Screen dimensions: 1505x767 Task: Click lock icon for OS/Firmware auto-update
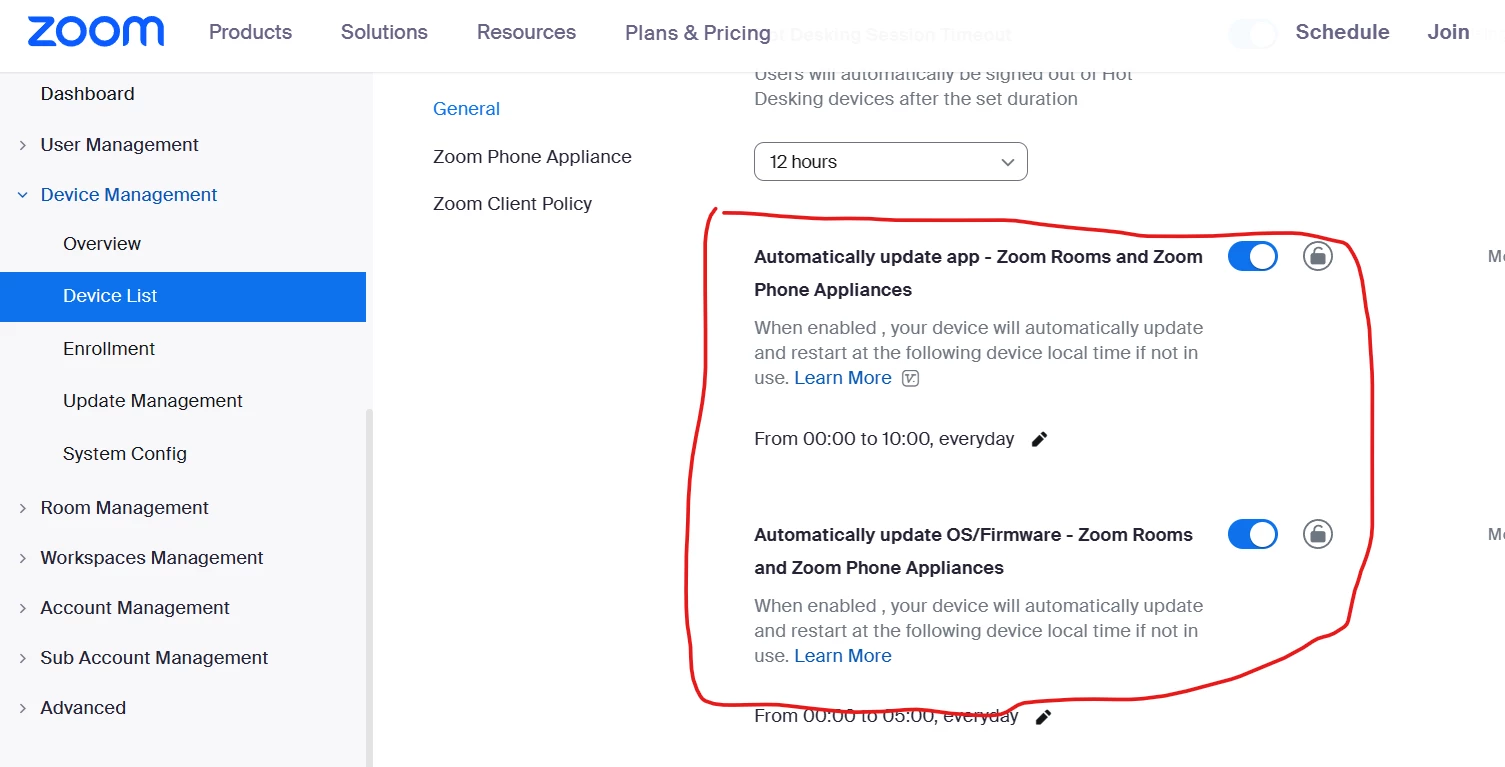[1318, 535]
